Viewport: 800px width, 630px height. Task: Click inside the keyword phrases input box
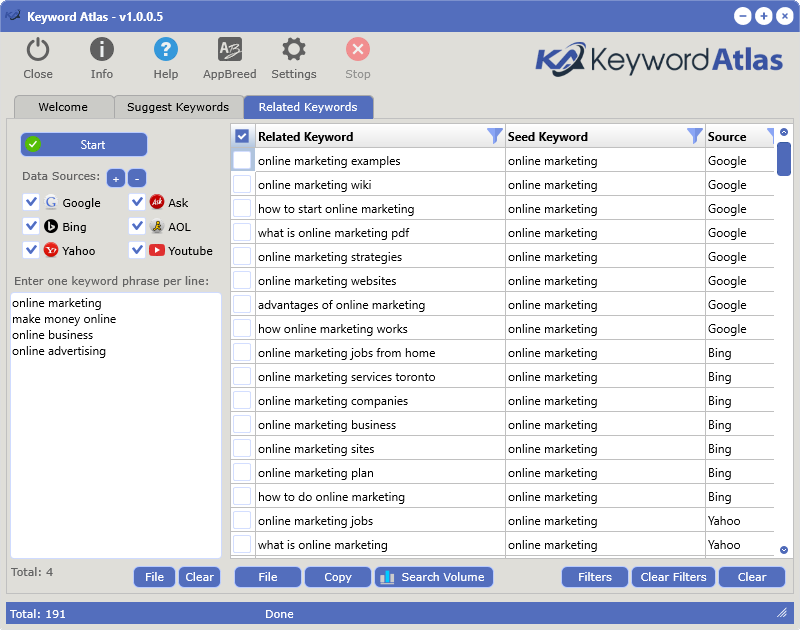coord(115,420)
